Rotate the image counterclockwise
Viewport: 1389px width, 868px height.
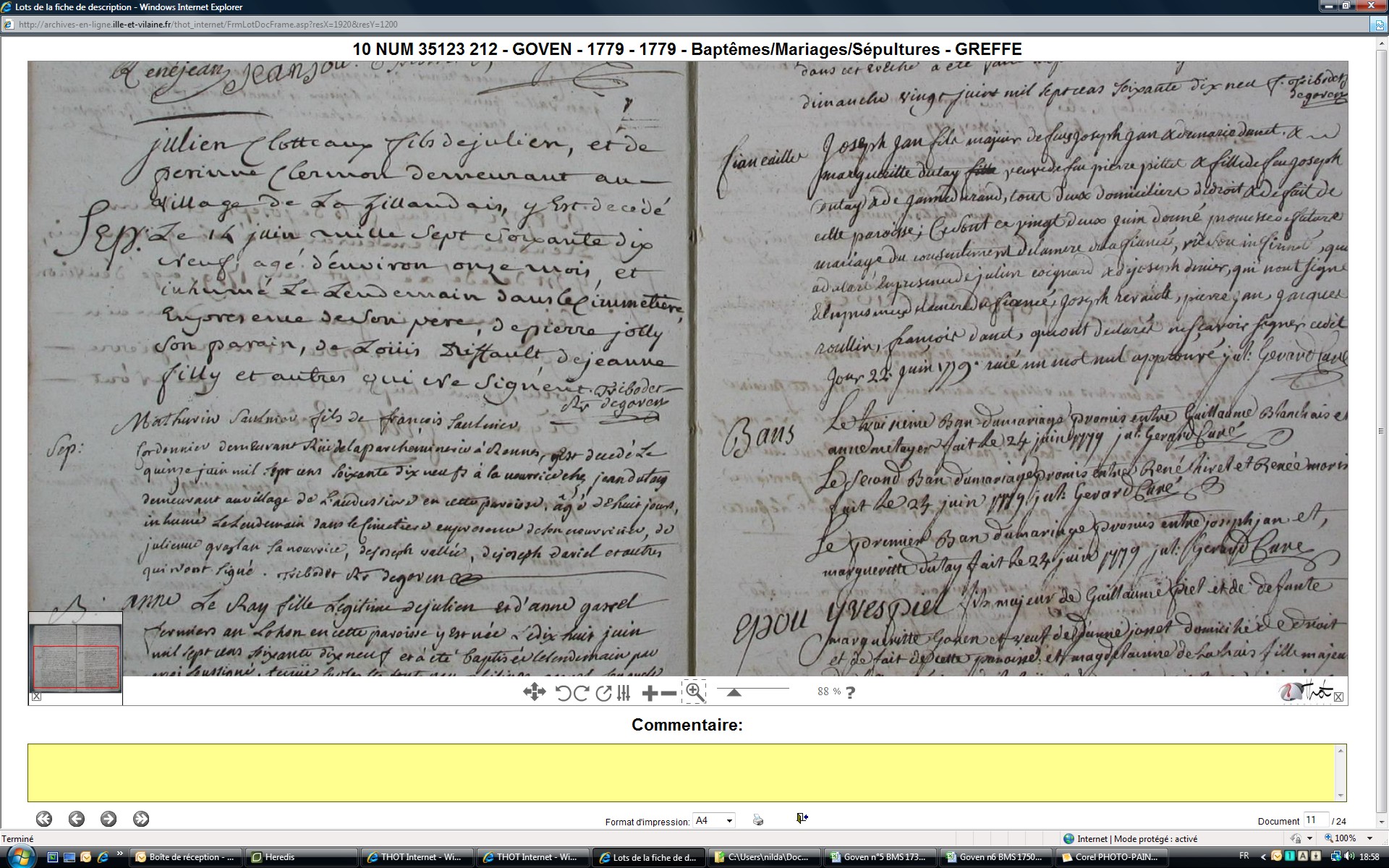click(x=564, y=693)
